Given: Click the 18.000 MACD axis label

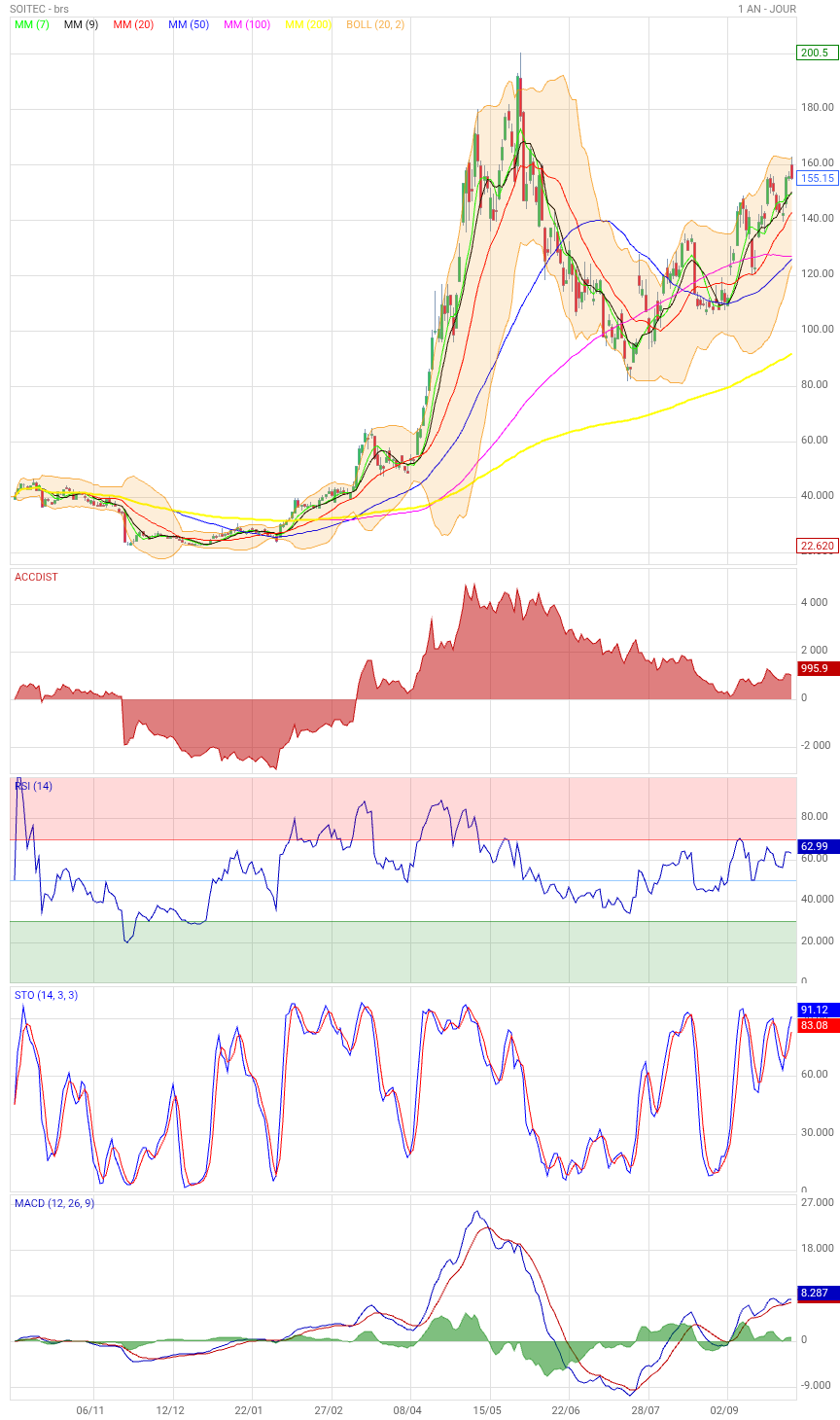Looking at the screenshot, I should tap(818, 1248).
